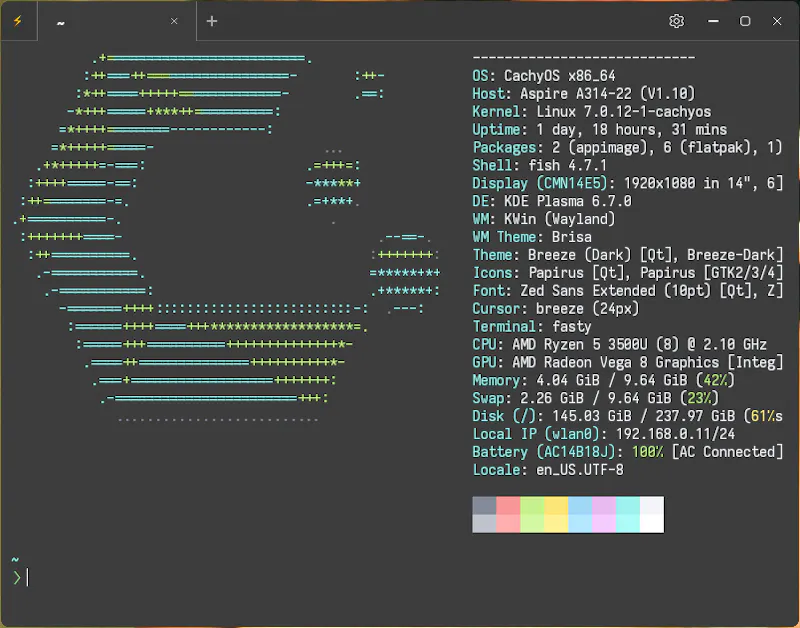Click the 'Local IP (wlan0)' line
This screenshot has width=800, height=628.
click(x=604, y=434)
